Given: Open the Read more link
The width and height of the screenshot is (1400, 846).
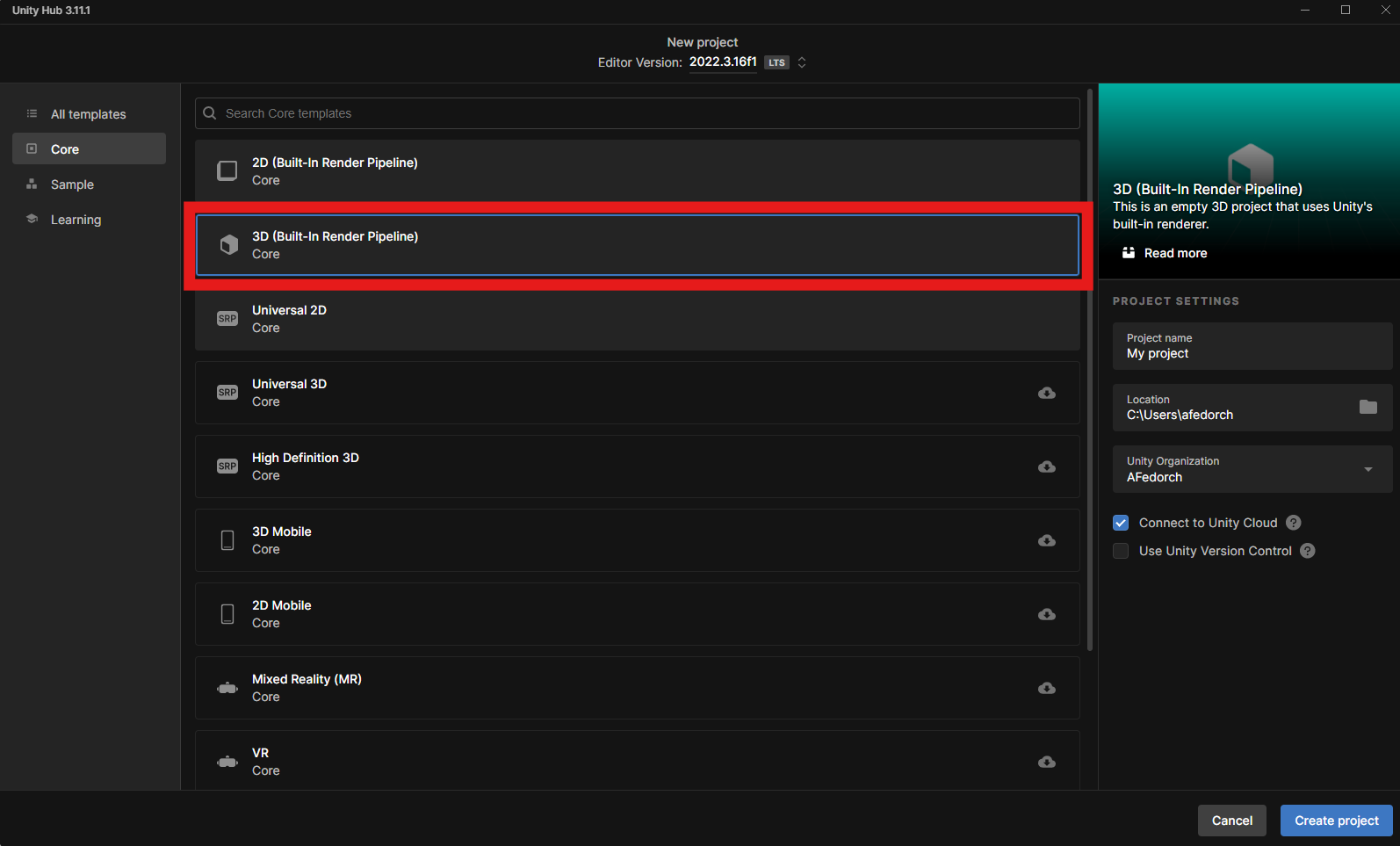Looking at the screenshot, I should (x=1175, y=253).
